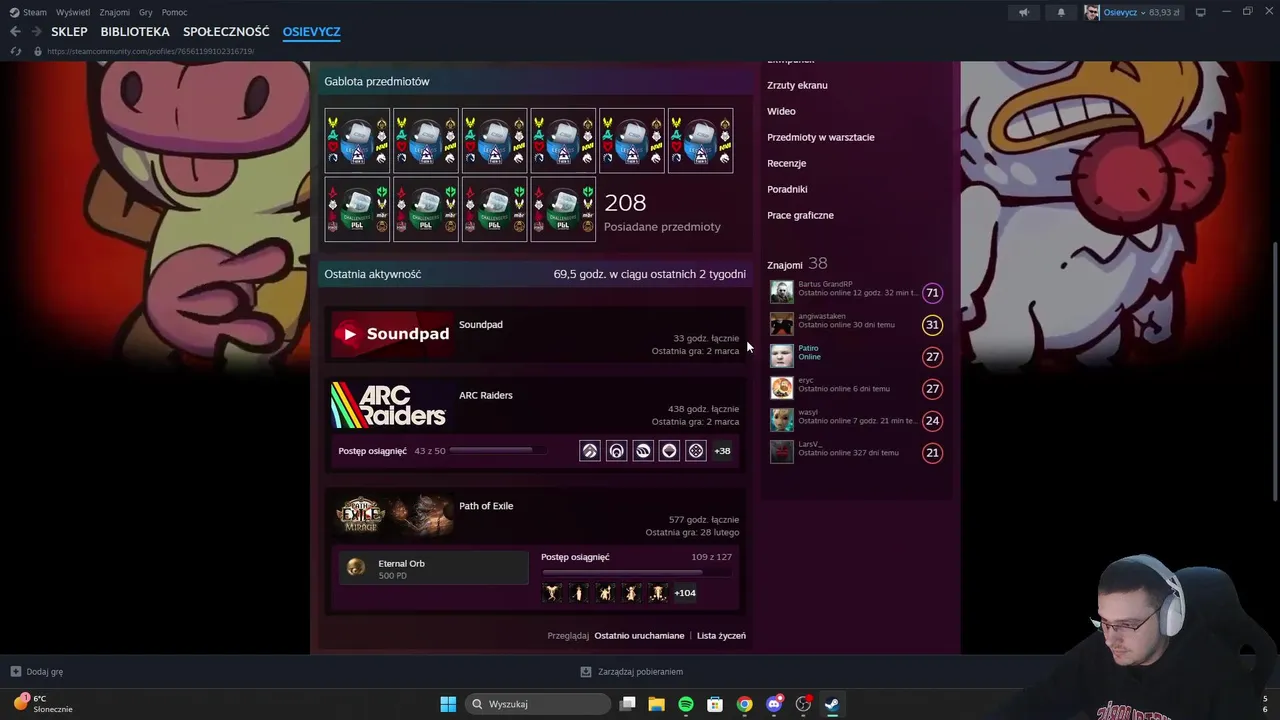
Task: Open Discord from the taskbar
Action: pos(774,704)
